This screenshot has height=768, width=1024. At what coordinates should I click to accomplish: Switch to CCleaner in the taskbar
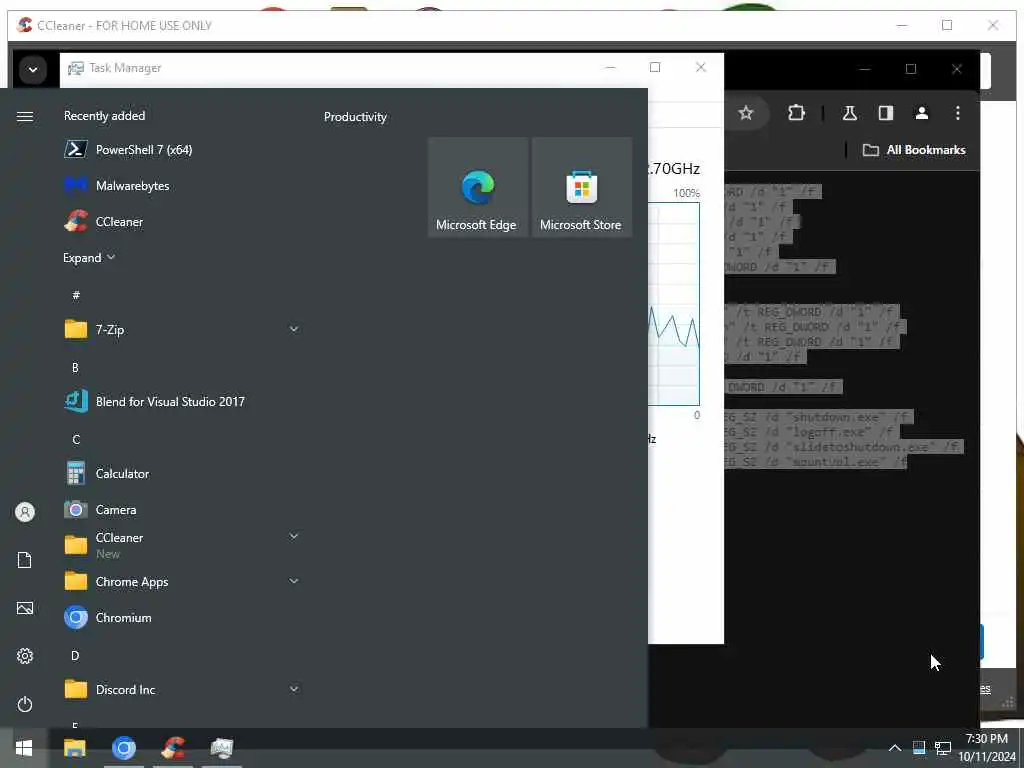coord(173,748)
